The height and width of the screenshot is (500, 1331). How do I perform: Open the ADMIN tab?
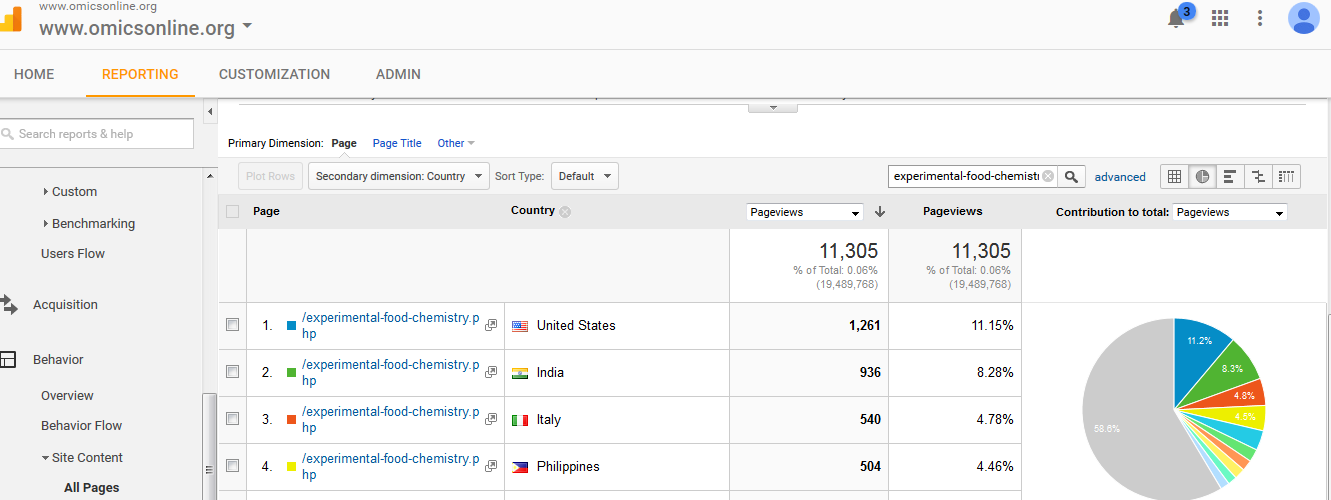(x=398, y=74)
